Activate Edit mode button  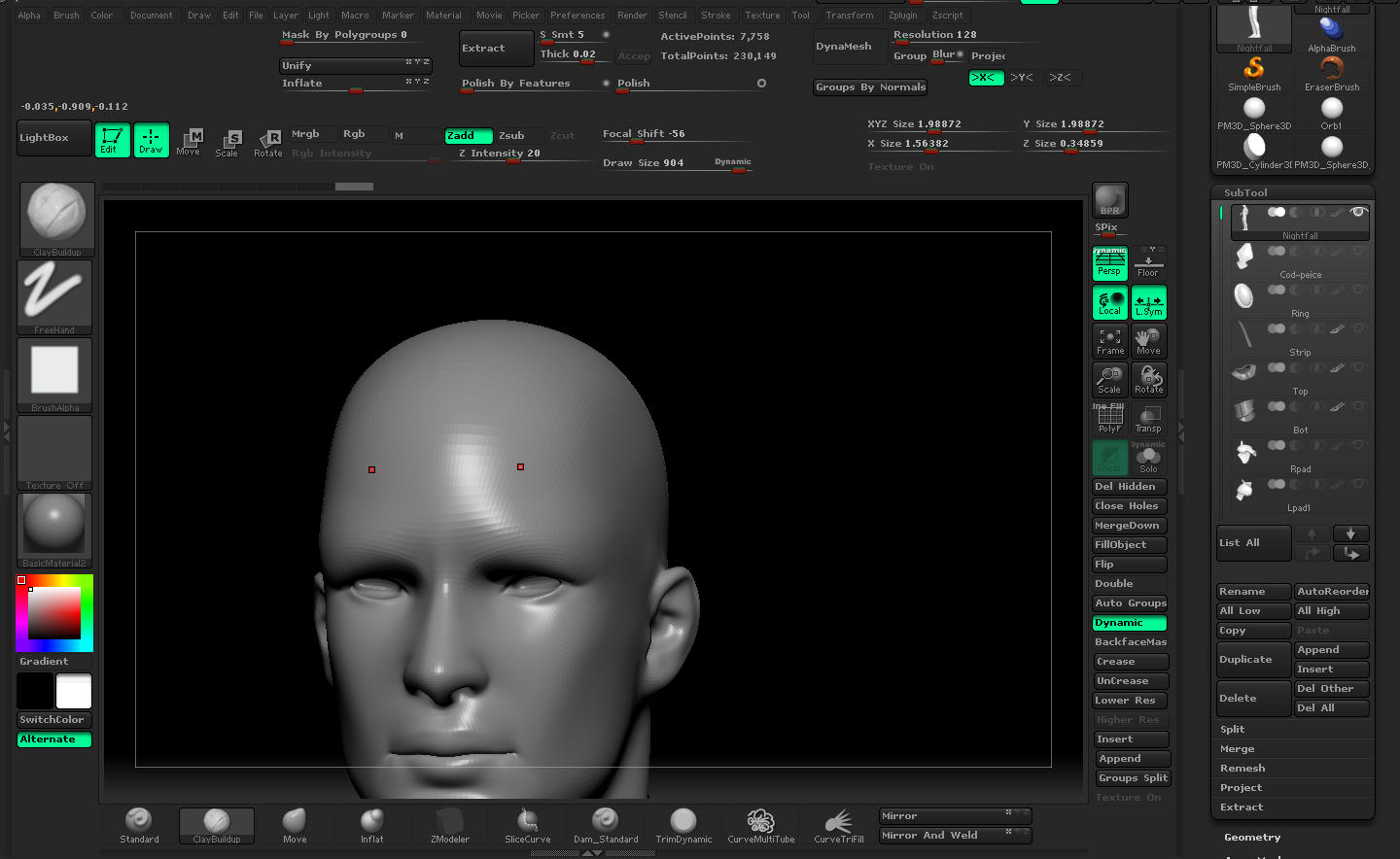point(112,140)
